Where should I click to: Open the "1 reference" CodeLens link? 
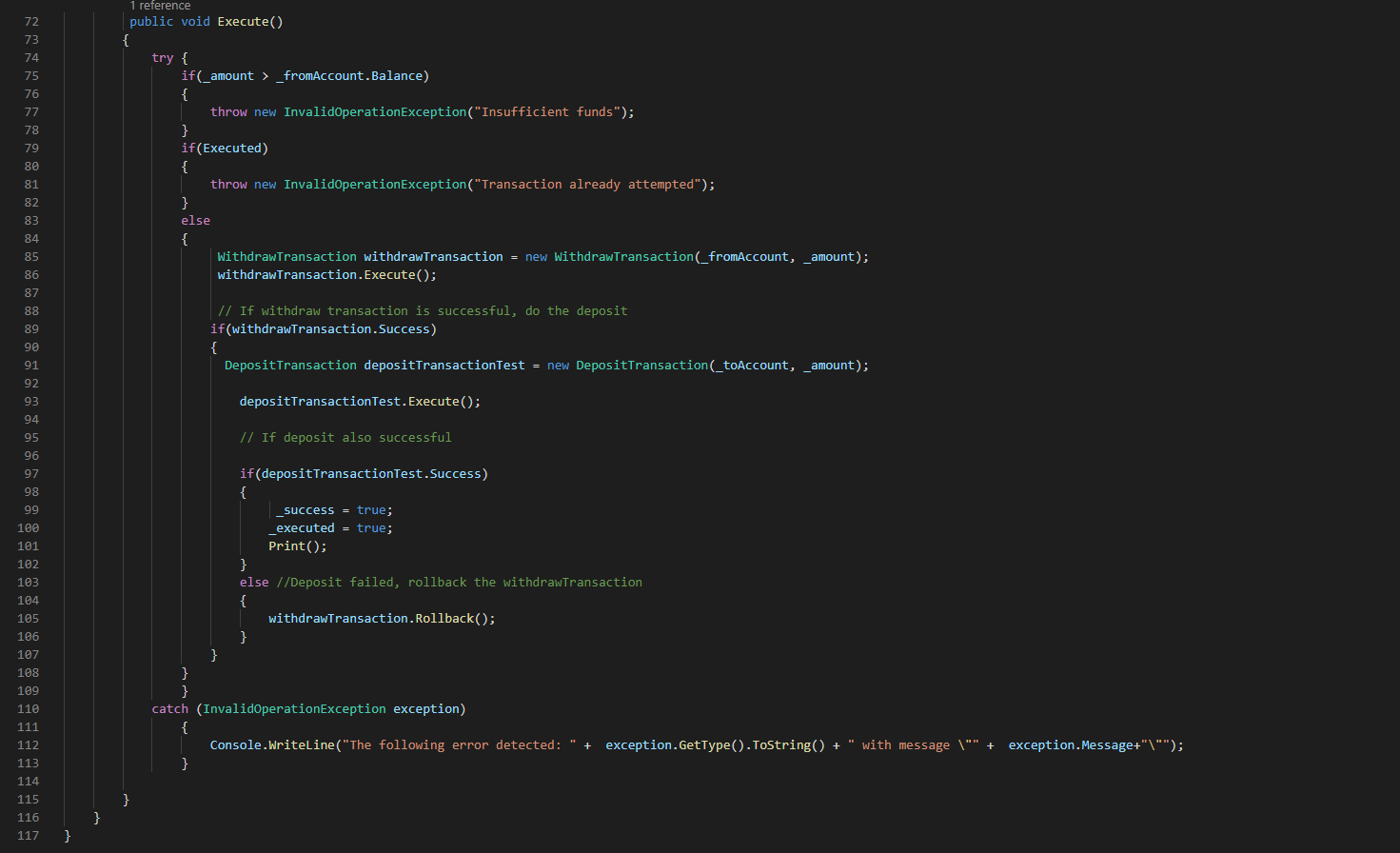tap(160, 6)
